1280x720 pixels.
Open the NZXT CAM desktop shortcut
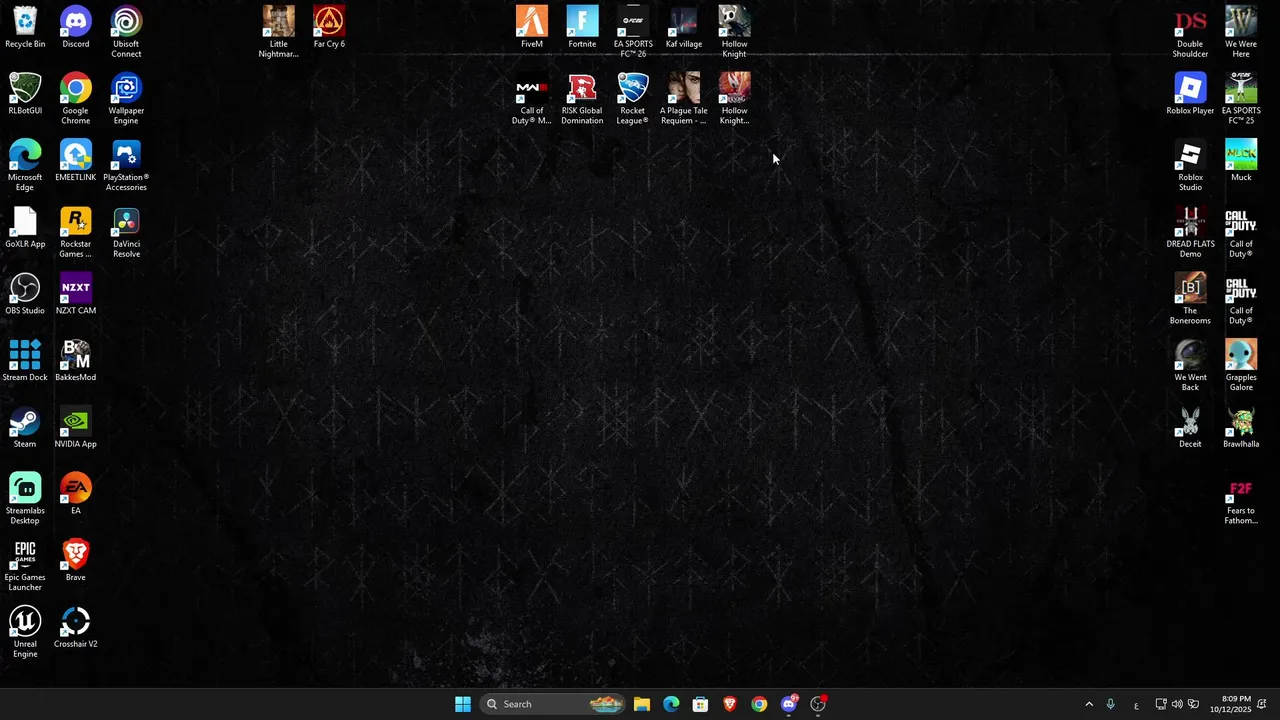pyautogui.click(x=76, y=294)
